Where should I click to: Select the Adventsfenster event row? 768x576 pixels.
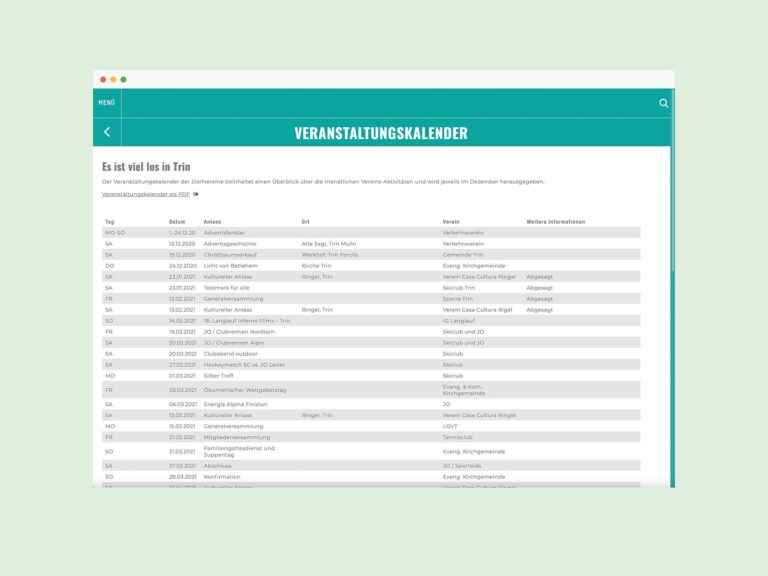[x=223, y=232]
